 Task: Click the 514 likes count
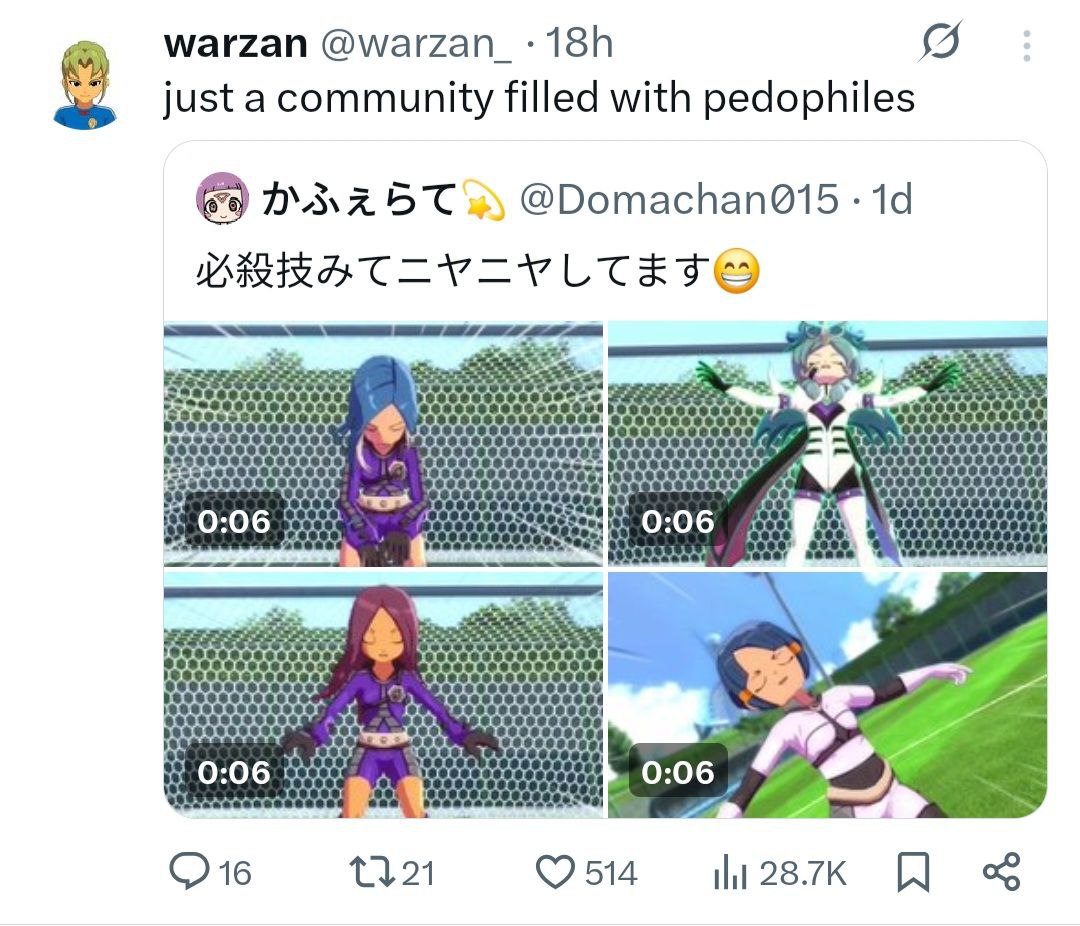pos(611,873)
